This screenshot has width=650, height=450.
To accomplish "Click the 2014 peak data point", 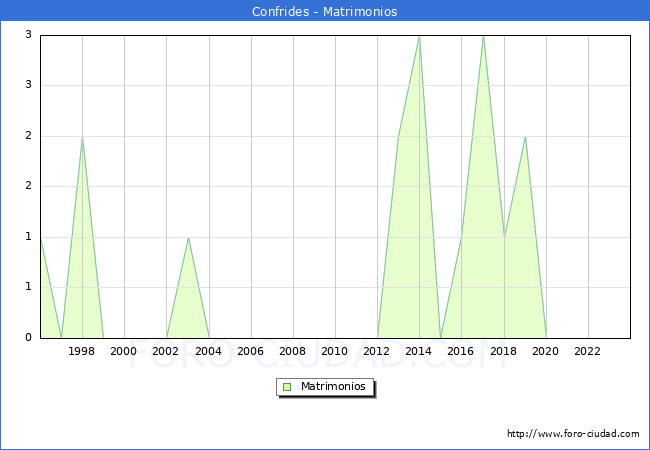I will pyautogui.click(x=420, y=36).
